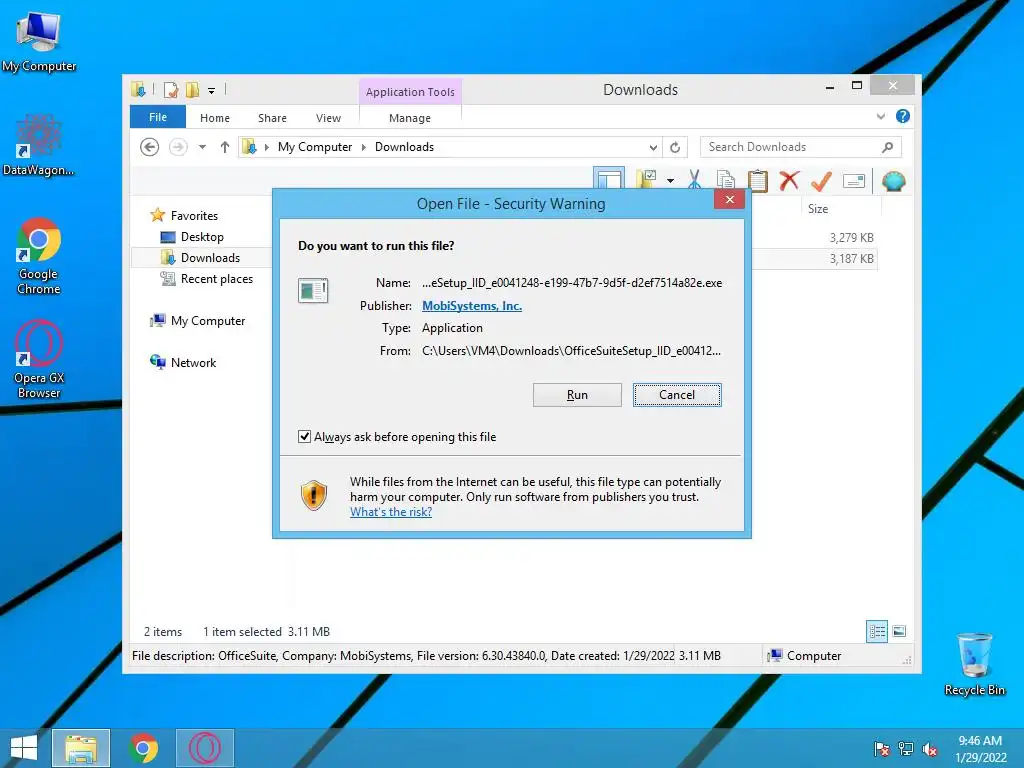Expand the address bar history dropdown
Viewport: 1024px width, 768px height.
652,148
